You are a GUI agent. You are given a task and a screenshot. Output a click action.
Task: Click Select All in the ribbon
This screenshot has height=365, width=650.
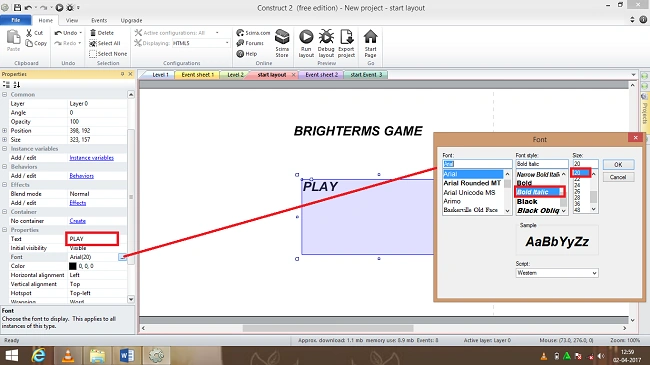pos(105,43)
